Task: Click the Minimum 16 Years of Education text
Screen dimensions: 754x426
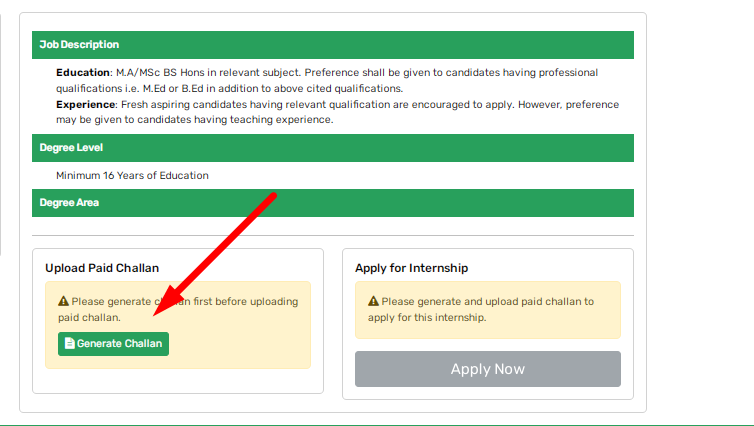Action: tap(132, 176)
